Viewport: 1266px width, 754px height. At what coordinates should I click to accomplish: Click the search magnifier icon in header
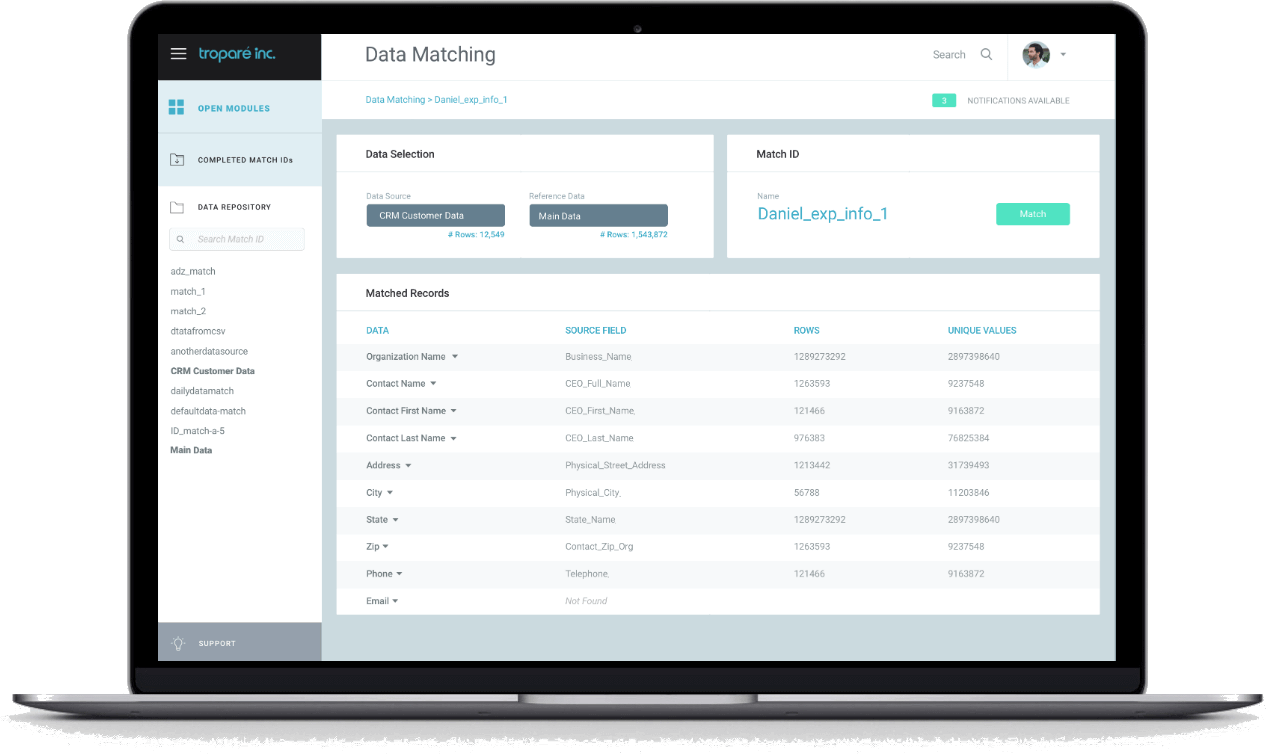pos(986,54)
